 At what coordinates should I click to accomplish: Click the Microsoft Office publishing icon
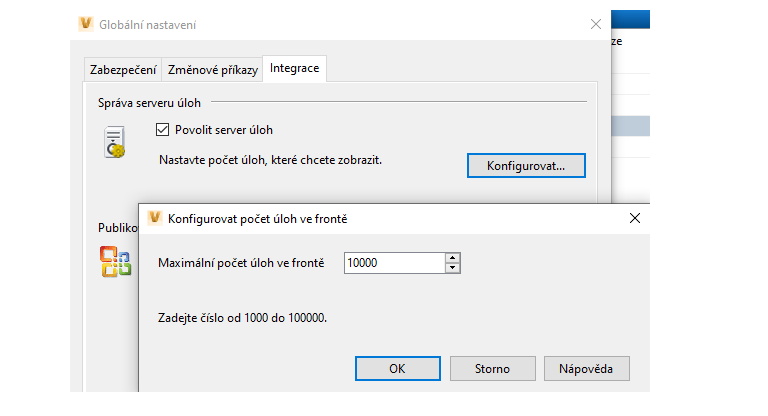116,262
